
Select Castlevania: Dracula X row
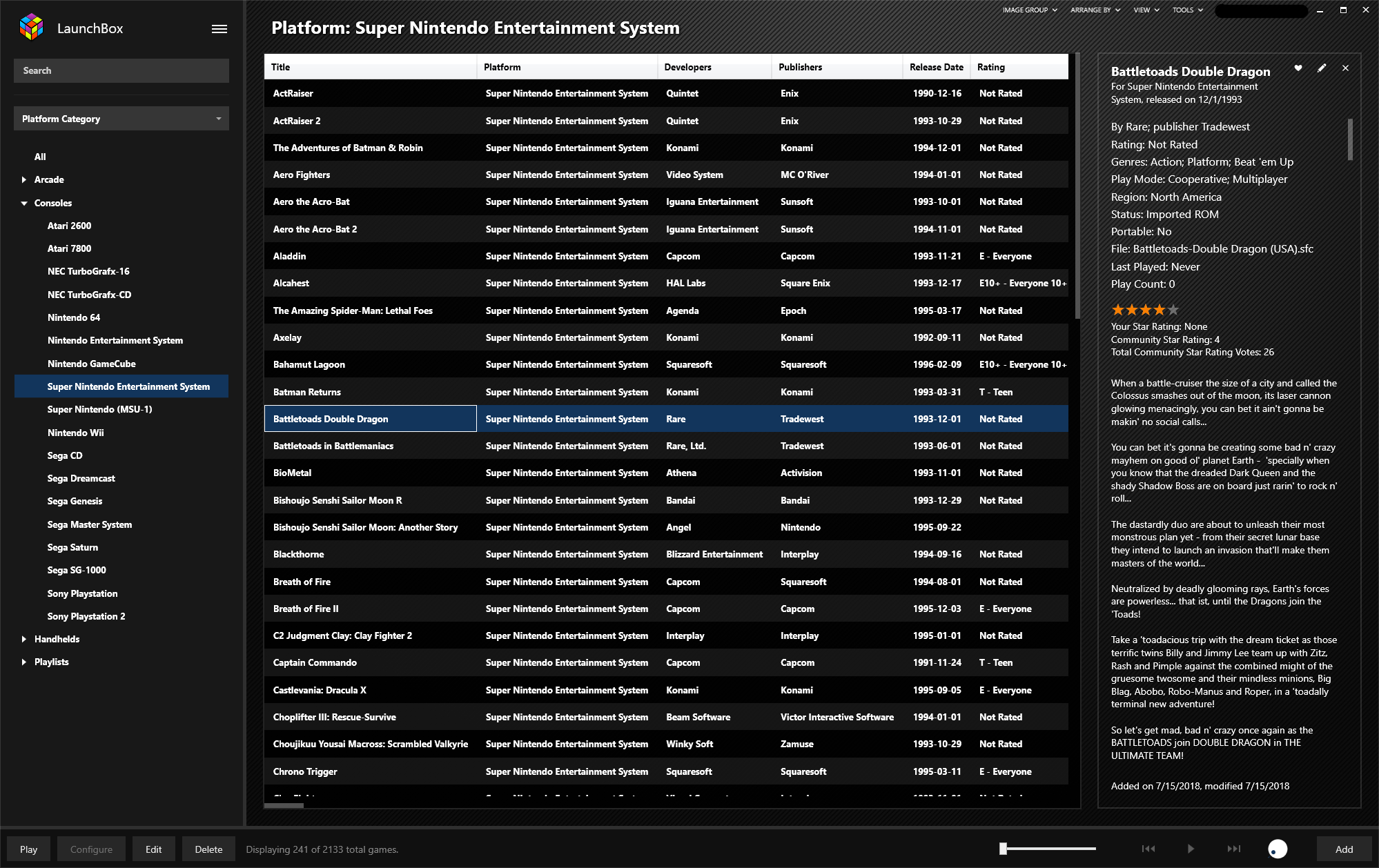(x=666, y=690)
